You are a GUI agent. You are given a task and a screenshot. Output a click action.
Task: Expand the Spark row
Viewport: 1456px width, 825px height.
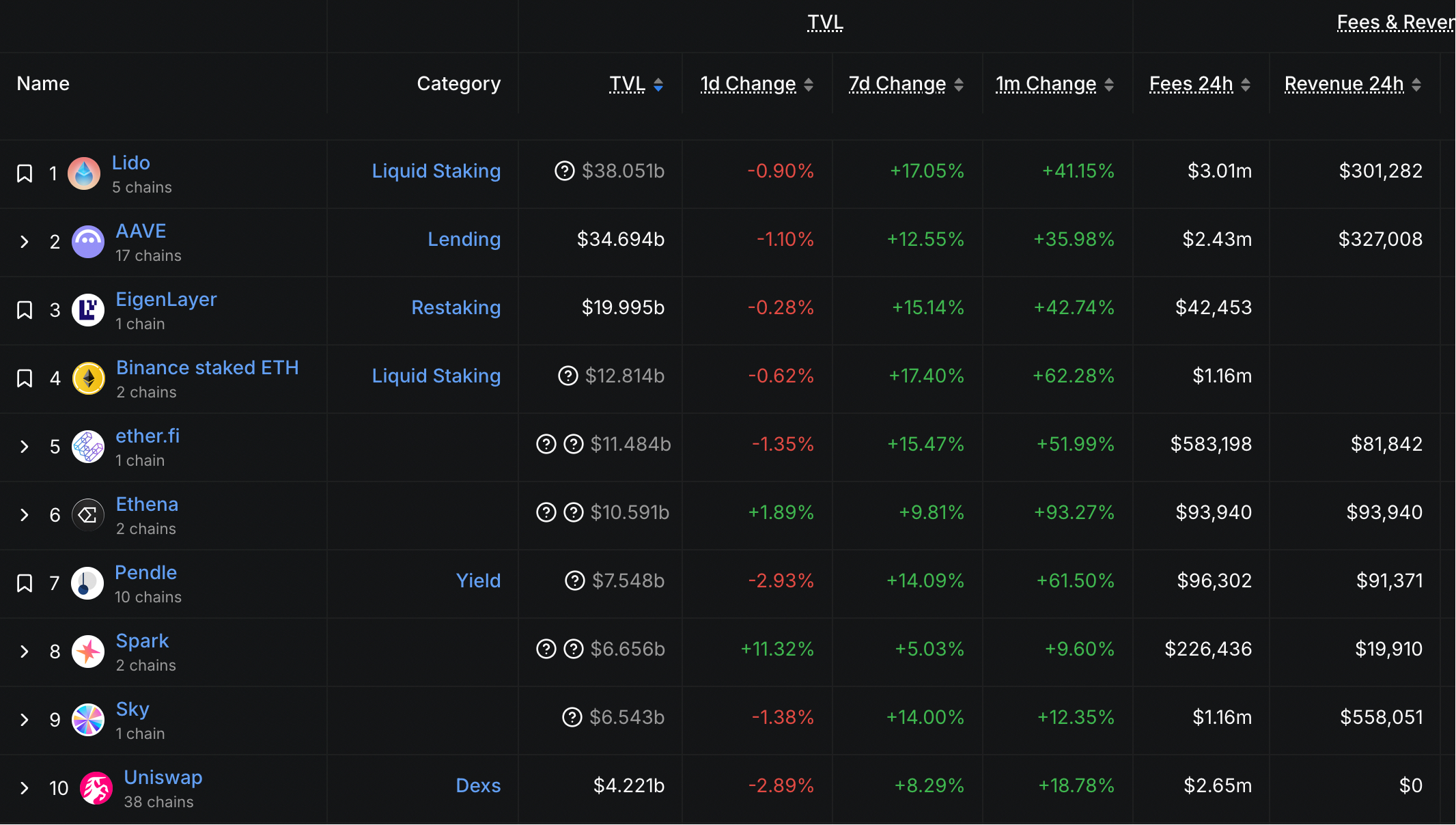click(25, 652)
